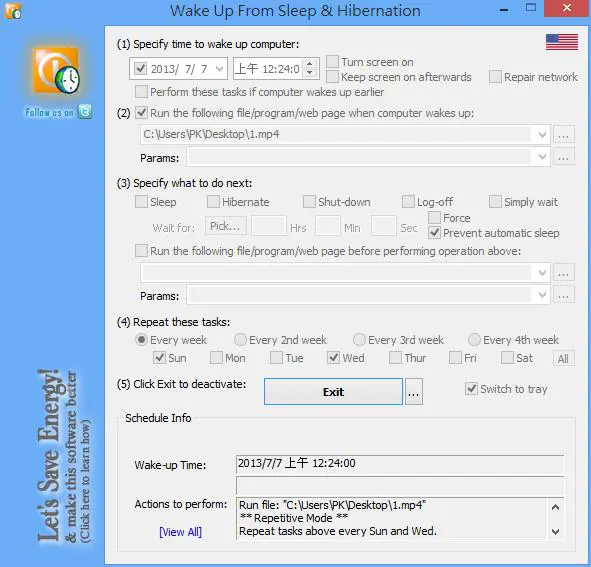Toggle the Hibernate checkbox

213,202
